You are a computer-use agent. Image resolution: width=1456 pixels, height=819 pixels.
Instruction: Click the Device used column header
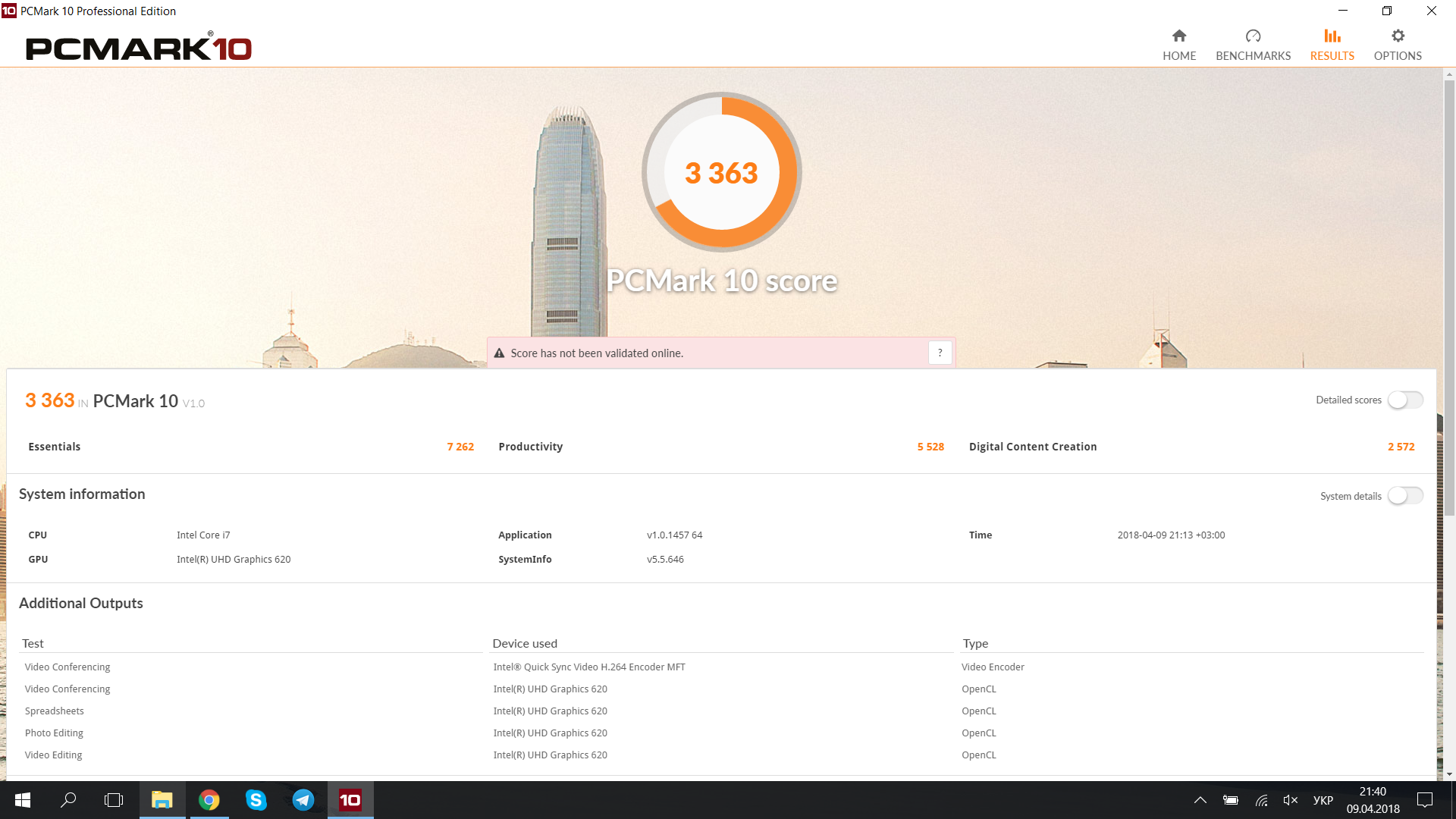coord(525,644)
